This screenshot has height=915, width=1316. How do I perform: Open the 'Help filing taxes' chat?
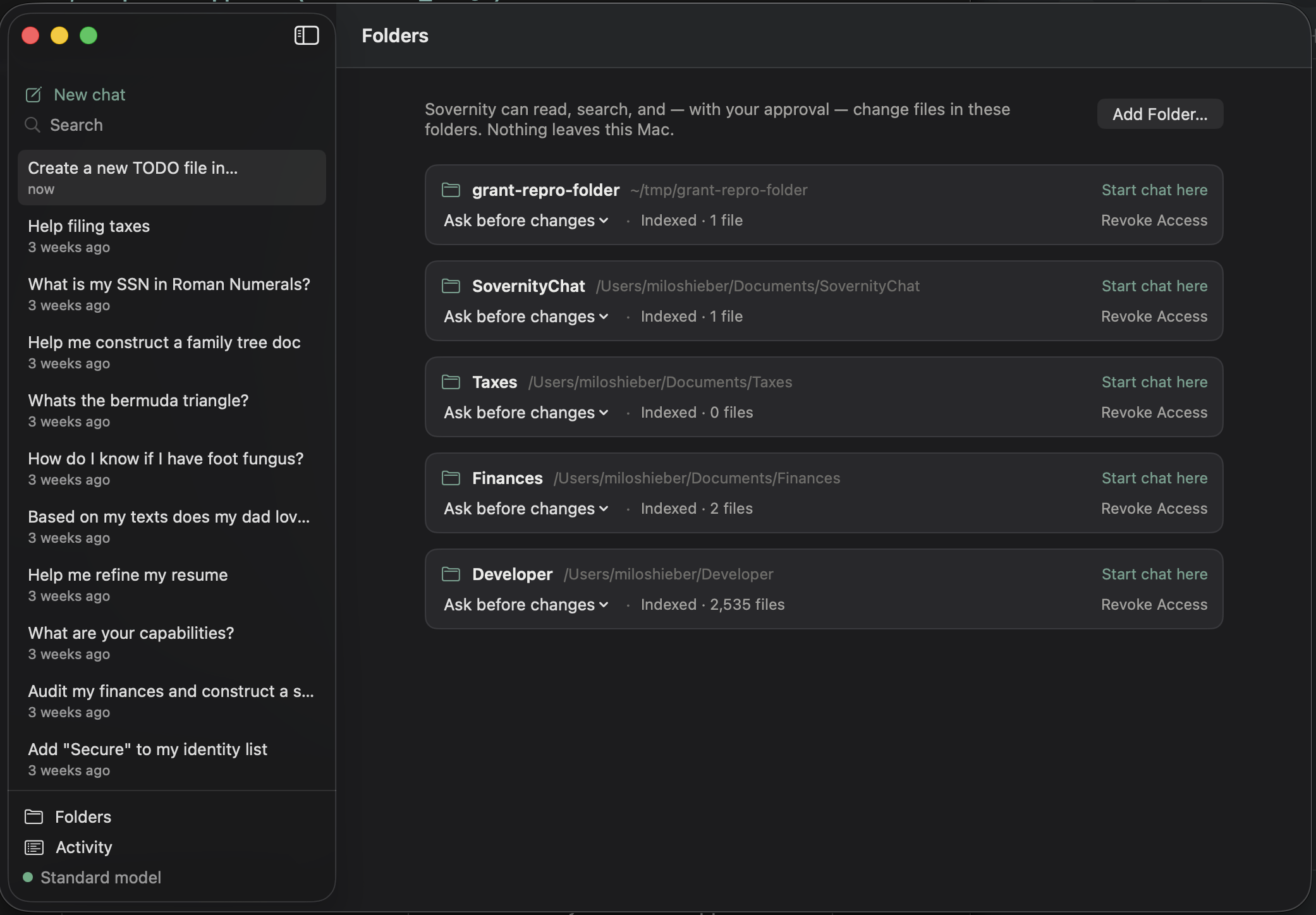pos(172,236)
